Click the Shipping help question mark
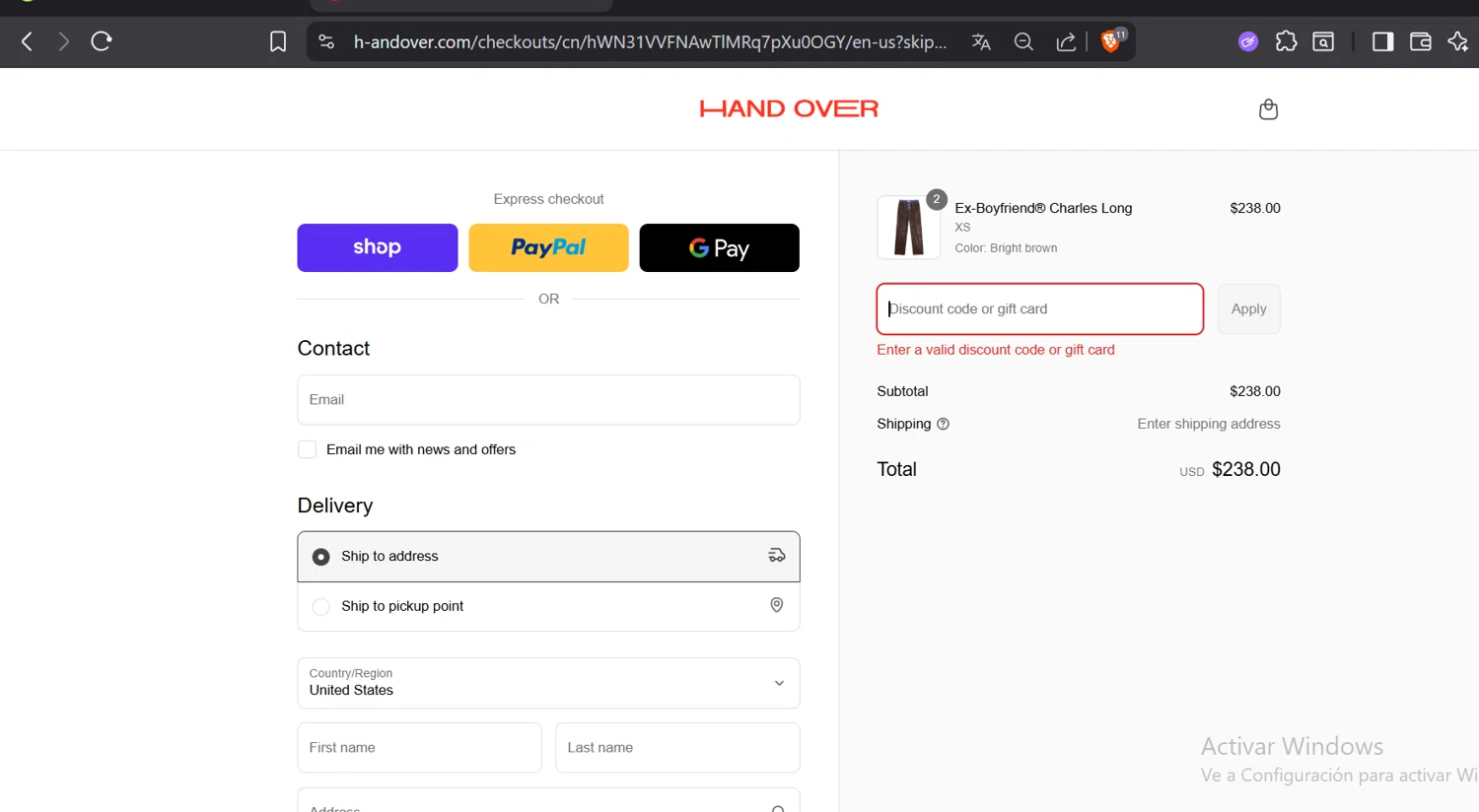The width and height of the screenshot is (1479, 812). [x=943, y=424]
